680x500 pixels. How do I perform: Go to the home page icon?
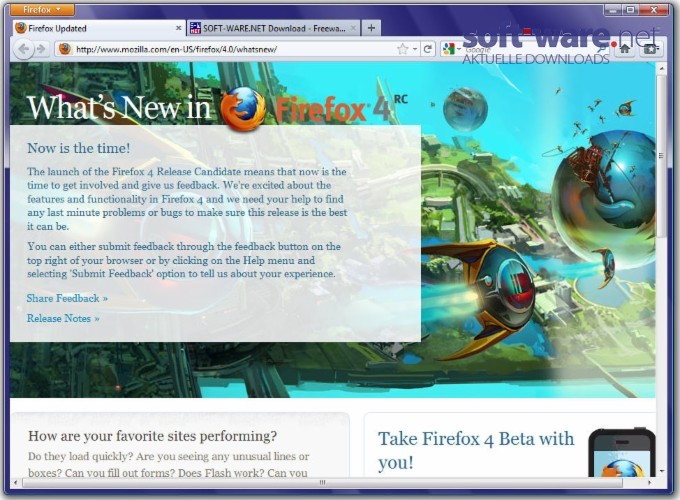point(624,49)
